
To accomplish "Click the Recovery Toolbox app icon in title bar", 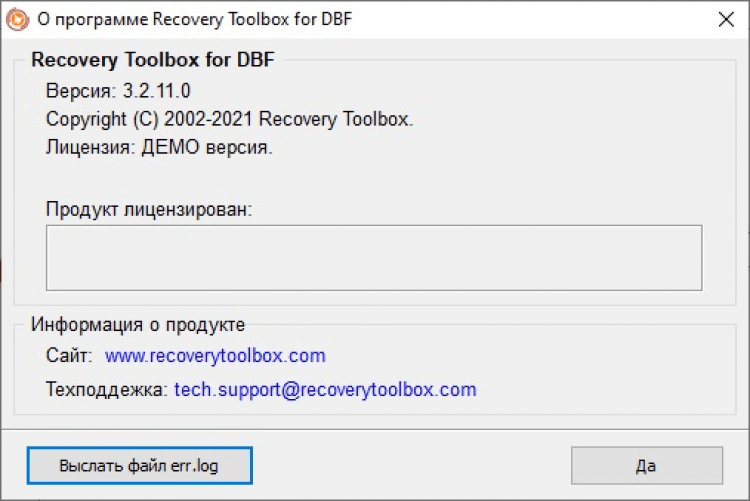I will (17, 18).
